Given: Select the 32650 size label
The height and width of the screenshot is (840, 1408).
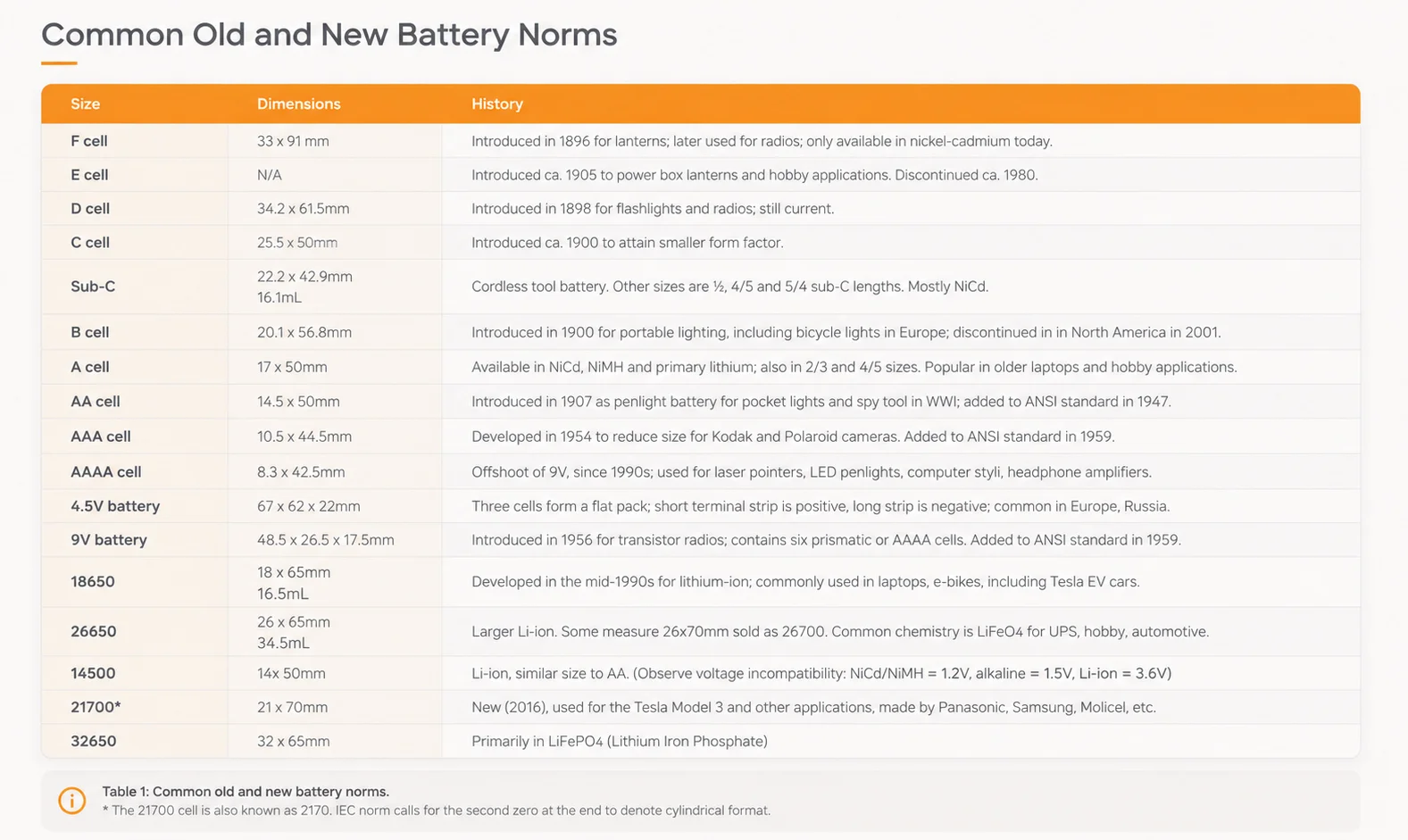Looking at the screenshot, I should coord(94,741).
